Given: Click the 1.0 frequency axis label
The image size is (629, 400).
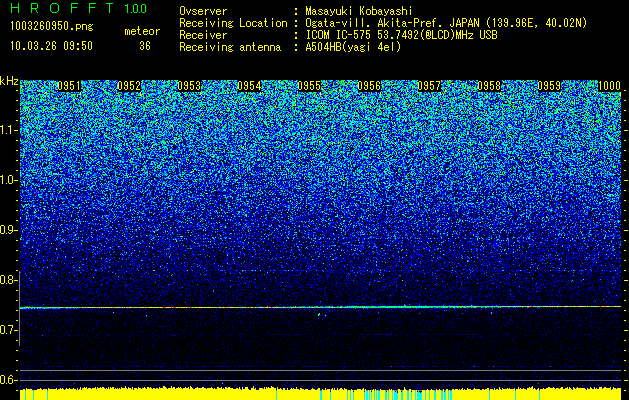Looking at the screenshot, I should (x=8, y=180).
